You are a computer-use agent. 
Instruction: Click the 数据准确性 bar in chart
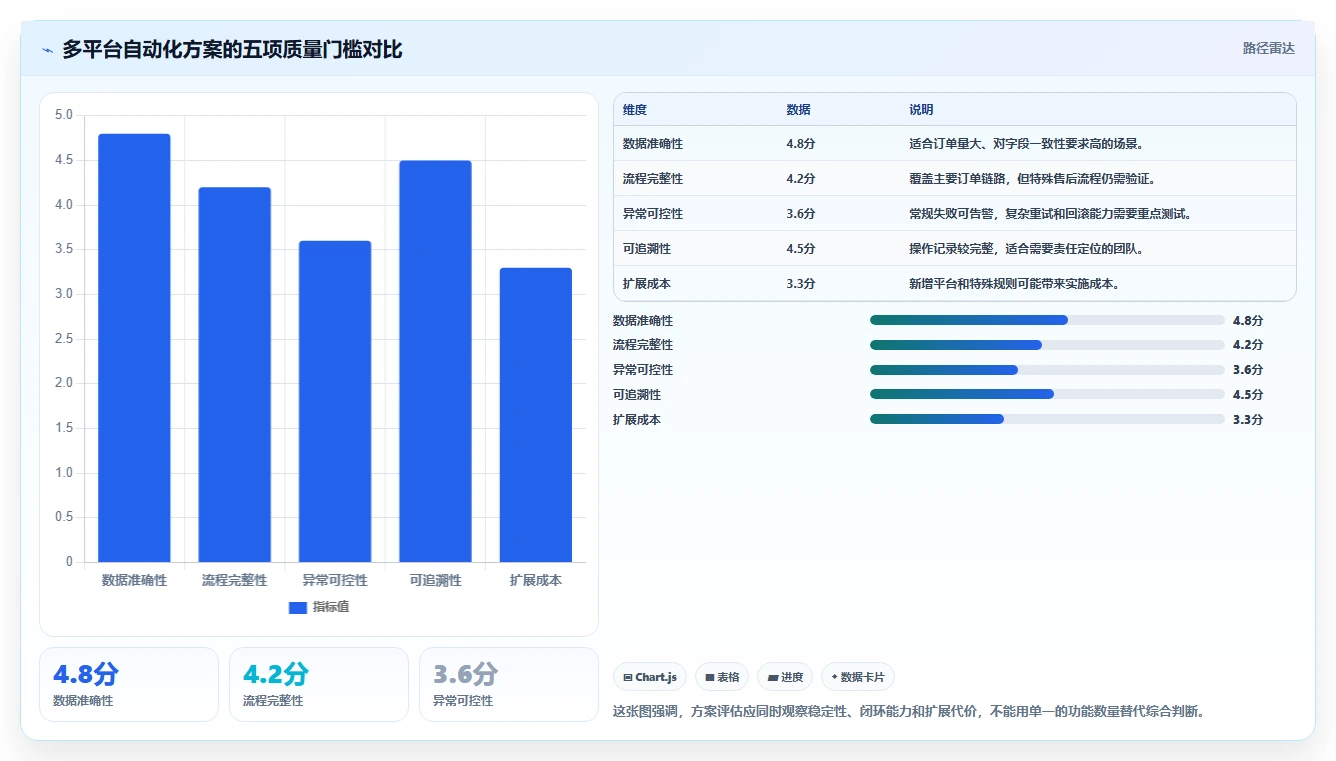[134, 348]
